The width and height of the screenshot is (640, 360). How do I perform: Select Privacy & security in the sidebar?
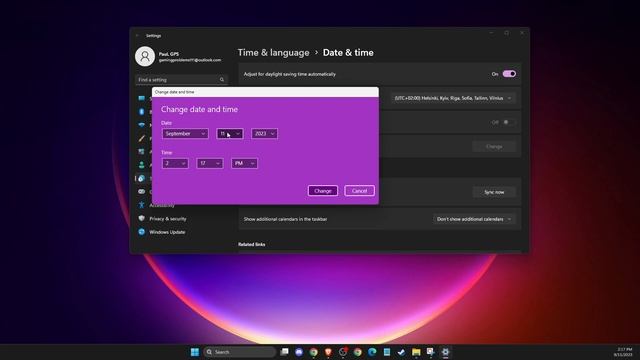click(x=168, y=219)
